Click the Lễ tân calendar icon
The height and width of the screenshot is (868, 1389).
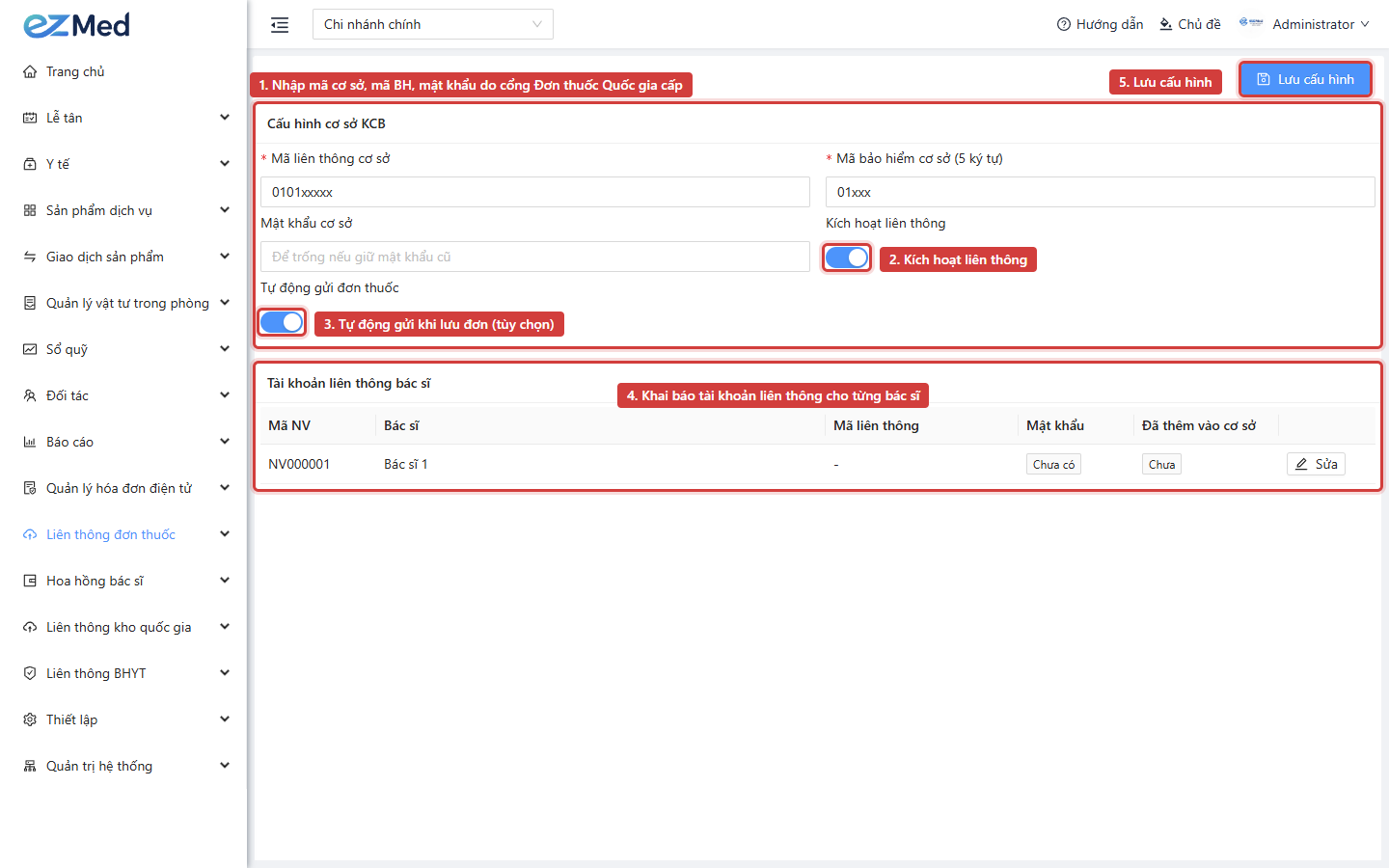coord(30,118)
